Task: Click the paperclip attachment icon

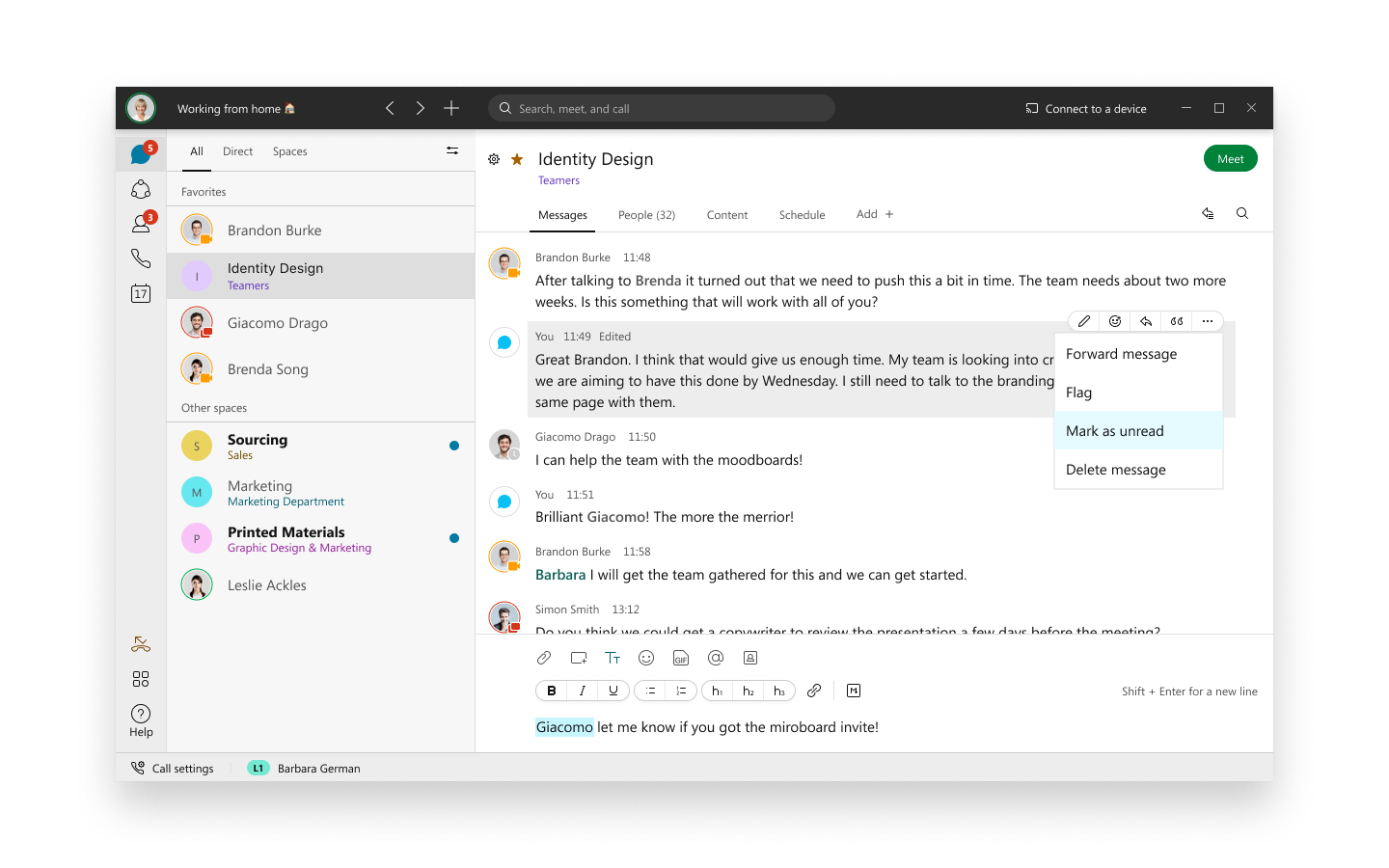Action: 544,658
